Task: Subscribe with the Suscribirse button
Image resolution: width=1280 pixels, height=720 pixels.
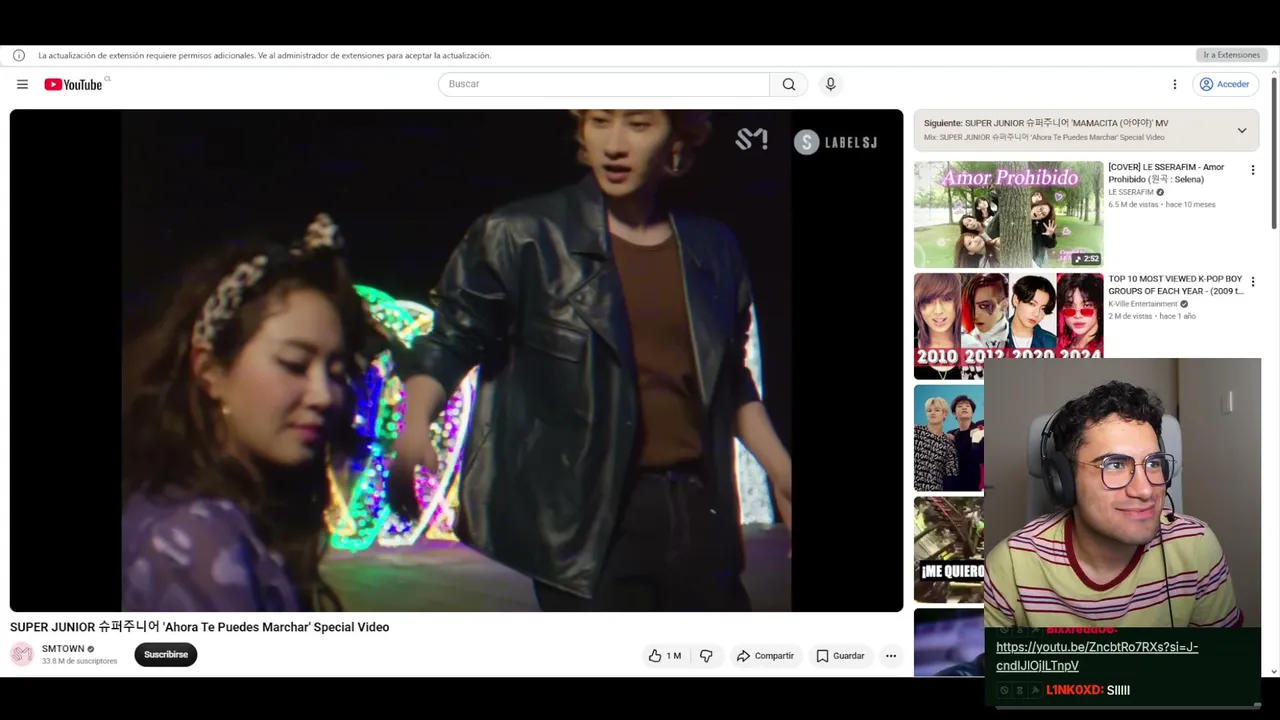Action: (x=166, y=655)
